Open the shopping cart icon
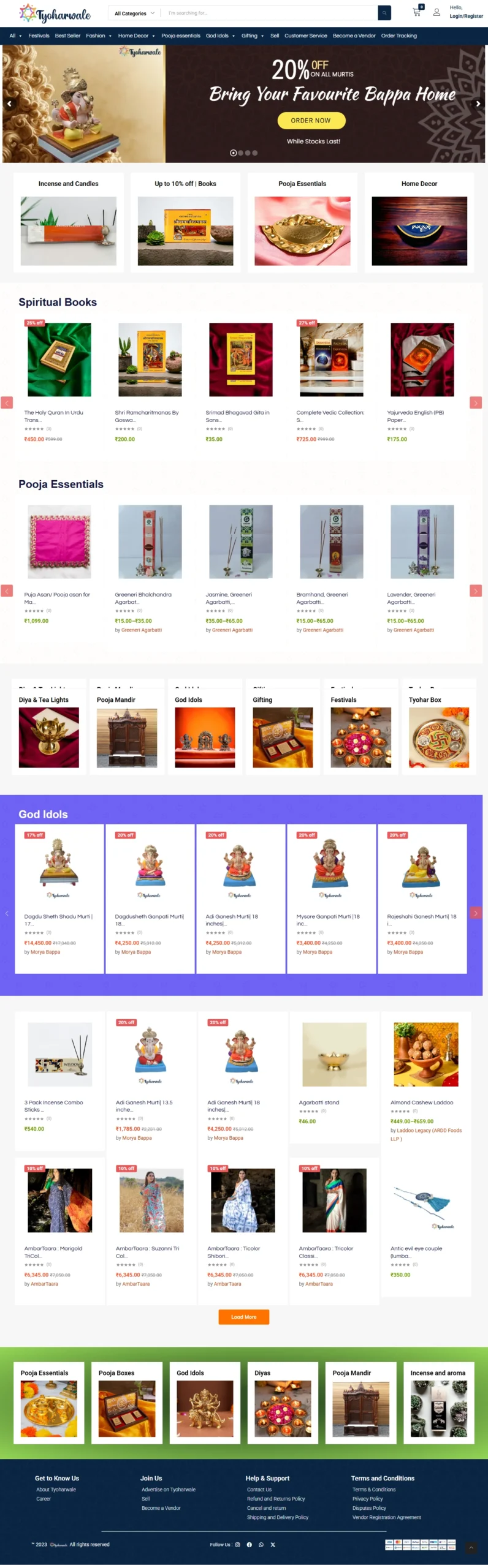 pyautogui.click(x=417, y=12)
